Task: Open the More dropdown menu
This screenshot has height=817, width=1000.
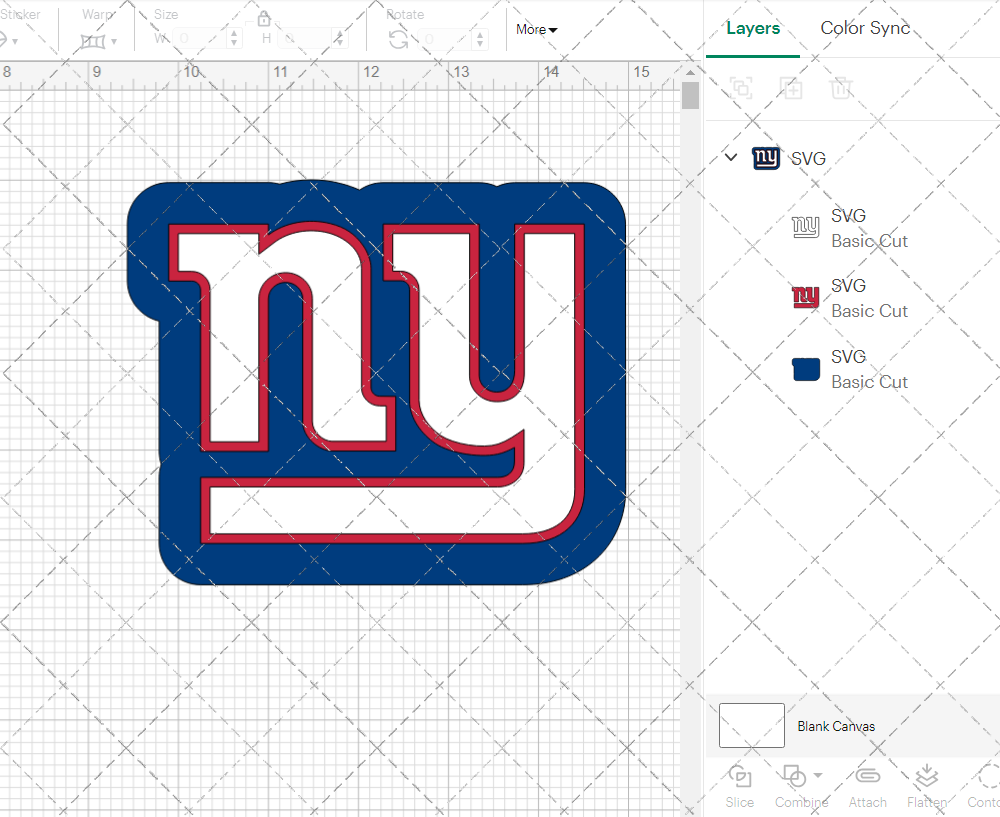Action: [x=536, y=29]
